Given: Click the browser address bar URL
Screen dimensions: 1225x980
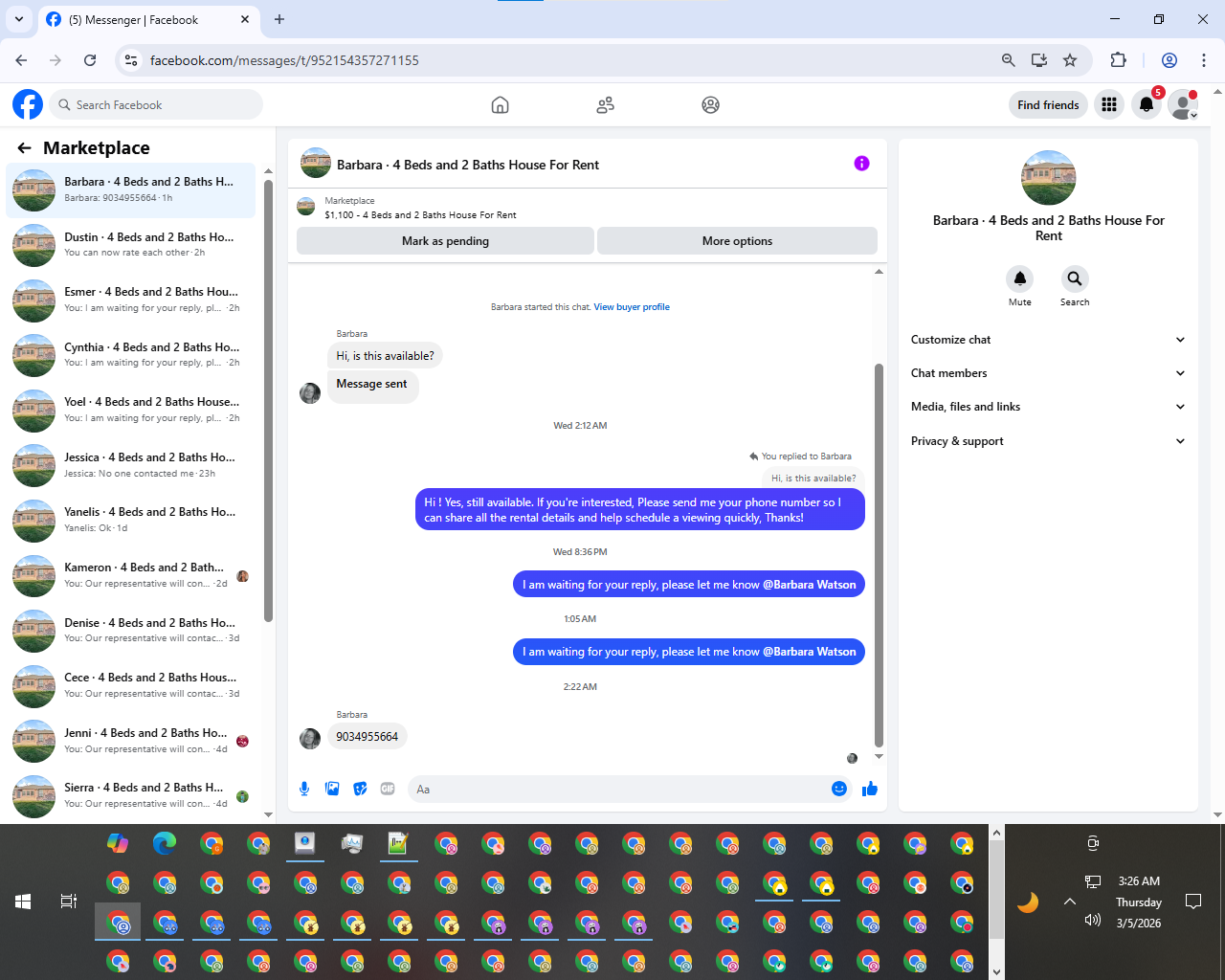Looking at the screenshot, I should coord(284,60).
